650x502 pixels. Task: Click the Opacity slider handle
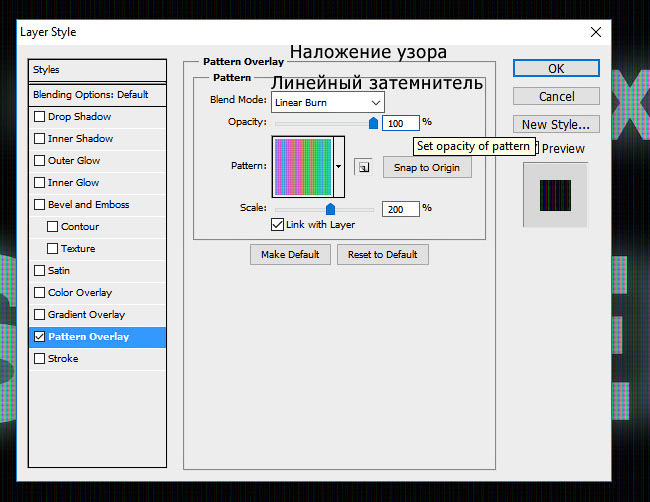374,123
